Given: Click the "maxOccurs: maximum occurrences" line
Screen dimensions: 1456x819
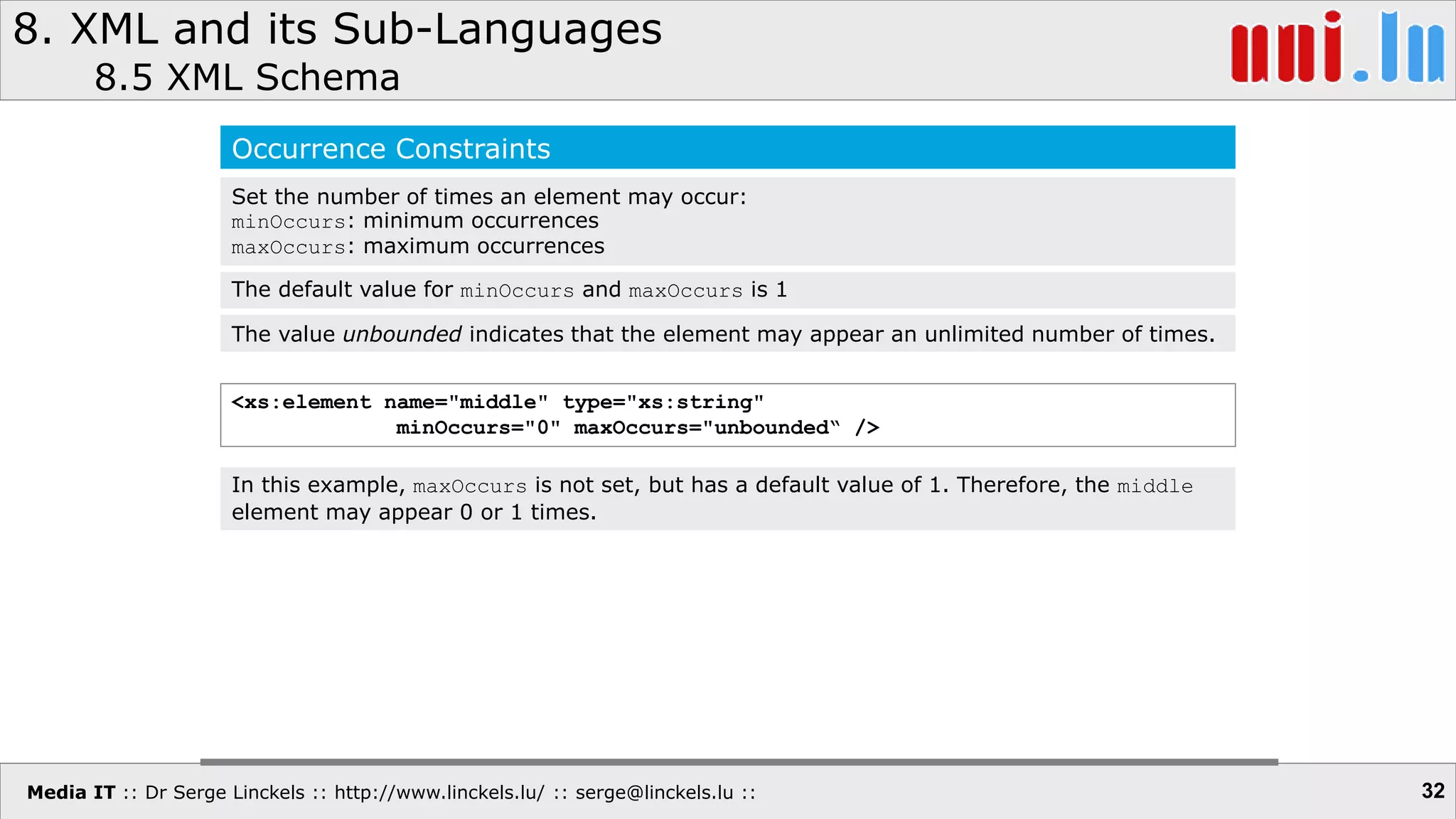Looking at the screenshot, I should (418, 247).
